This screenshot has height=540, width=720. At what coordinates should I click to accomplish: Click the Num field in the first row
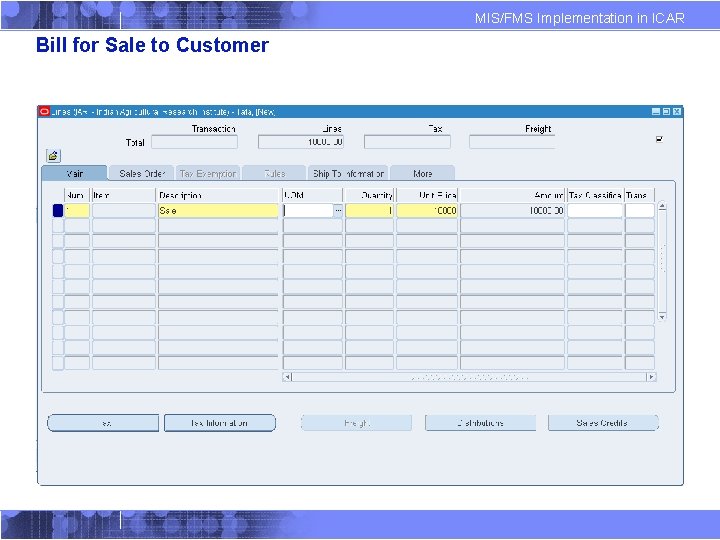(x=77, y=210)
